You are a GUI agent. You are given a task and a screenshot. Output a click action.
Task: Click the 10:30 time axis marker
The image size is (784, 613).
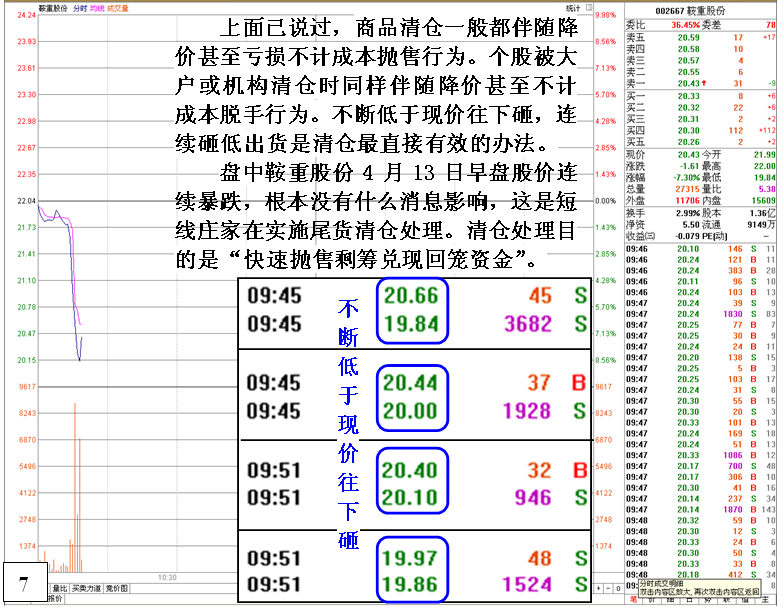pos(167,577)
